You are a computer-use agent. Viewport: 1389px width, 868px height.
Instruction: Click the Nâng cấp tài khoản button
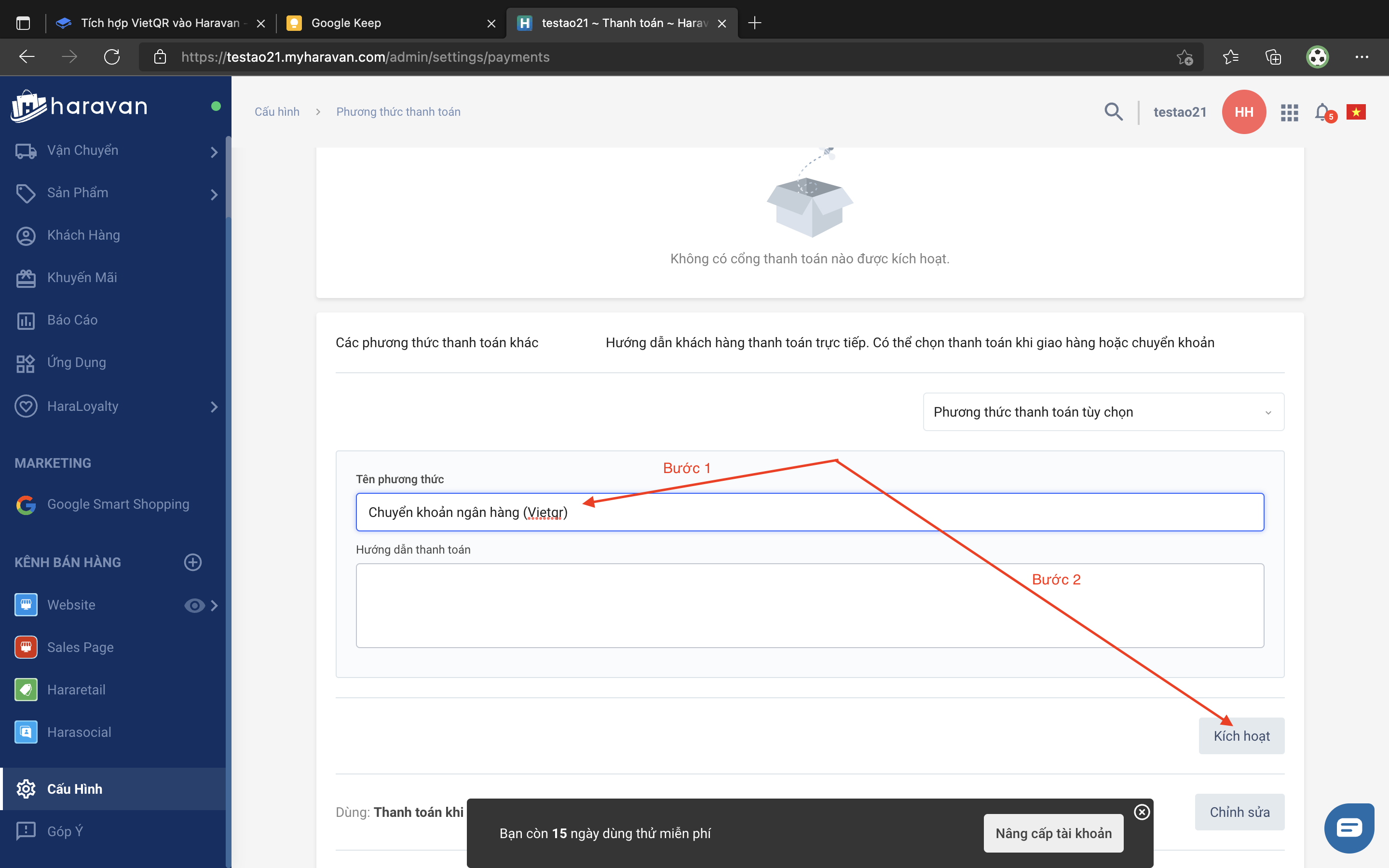1053,833
